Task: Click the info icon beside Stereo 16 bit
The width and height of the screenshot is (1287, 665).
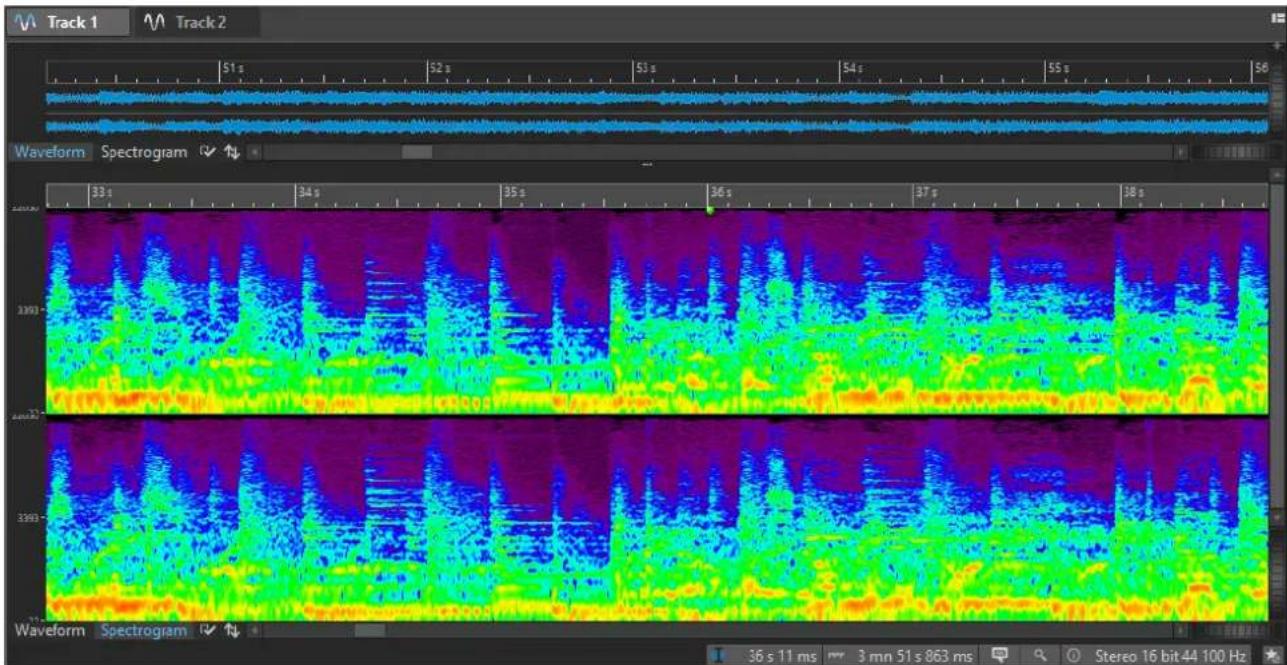Action: coord(1073,655)
